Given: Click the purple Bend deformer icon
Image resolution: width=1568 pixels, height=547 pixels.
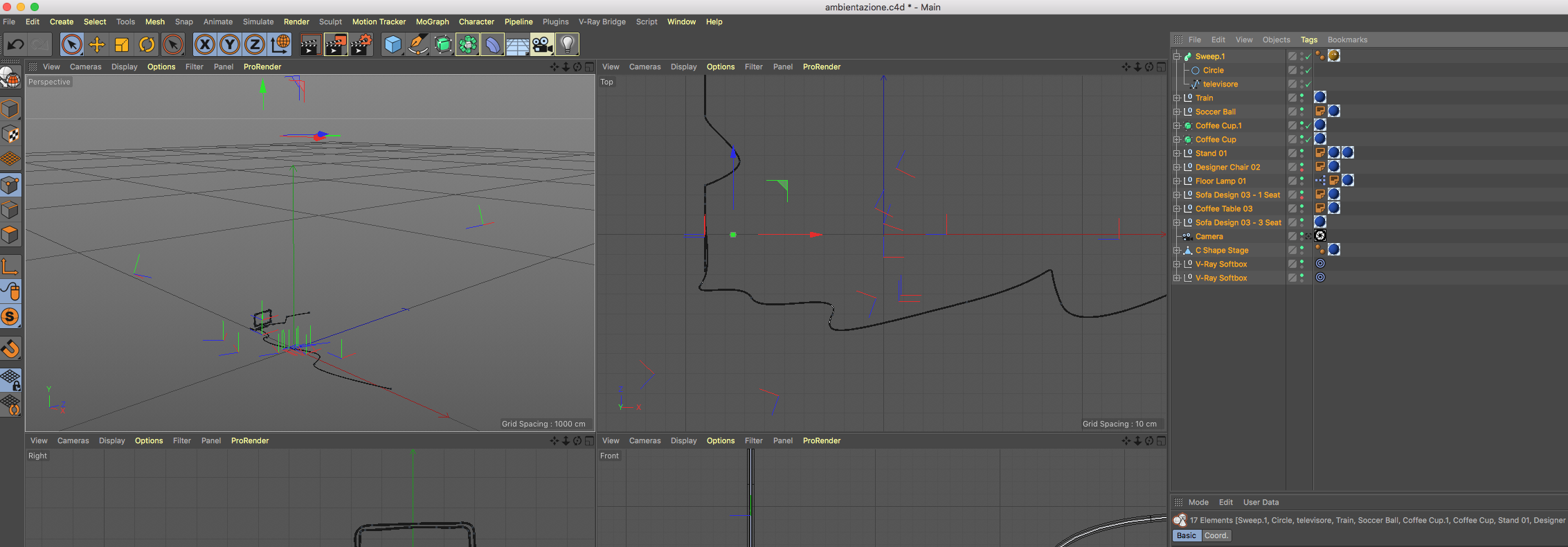Looking at the screenshot, I should tap(492, 45).
